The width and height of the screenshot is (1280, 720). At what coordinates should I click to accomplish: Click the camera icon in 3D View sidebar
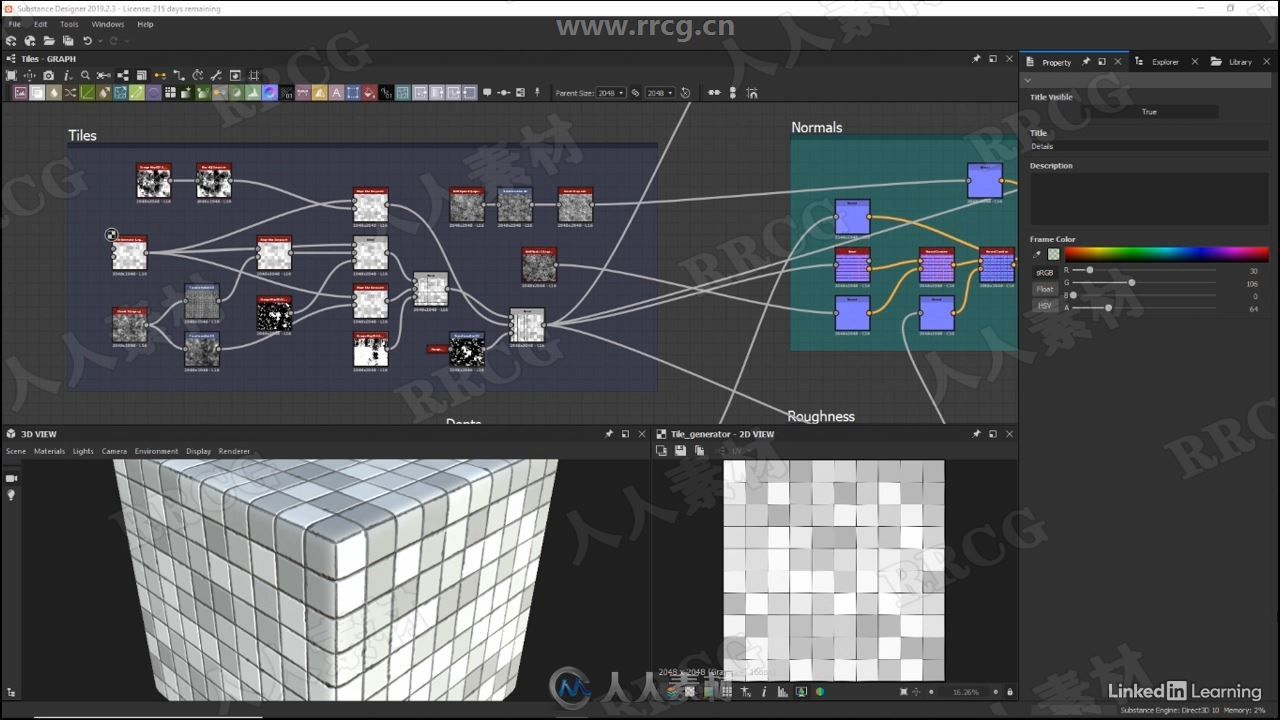pos(11,479)
